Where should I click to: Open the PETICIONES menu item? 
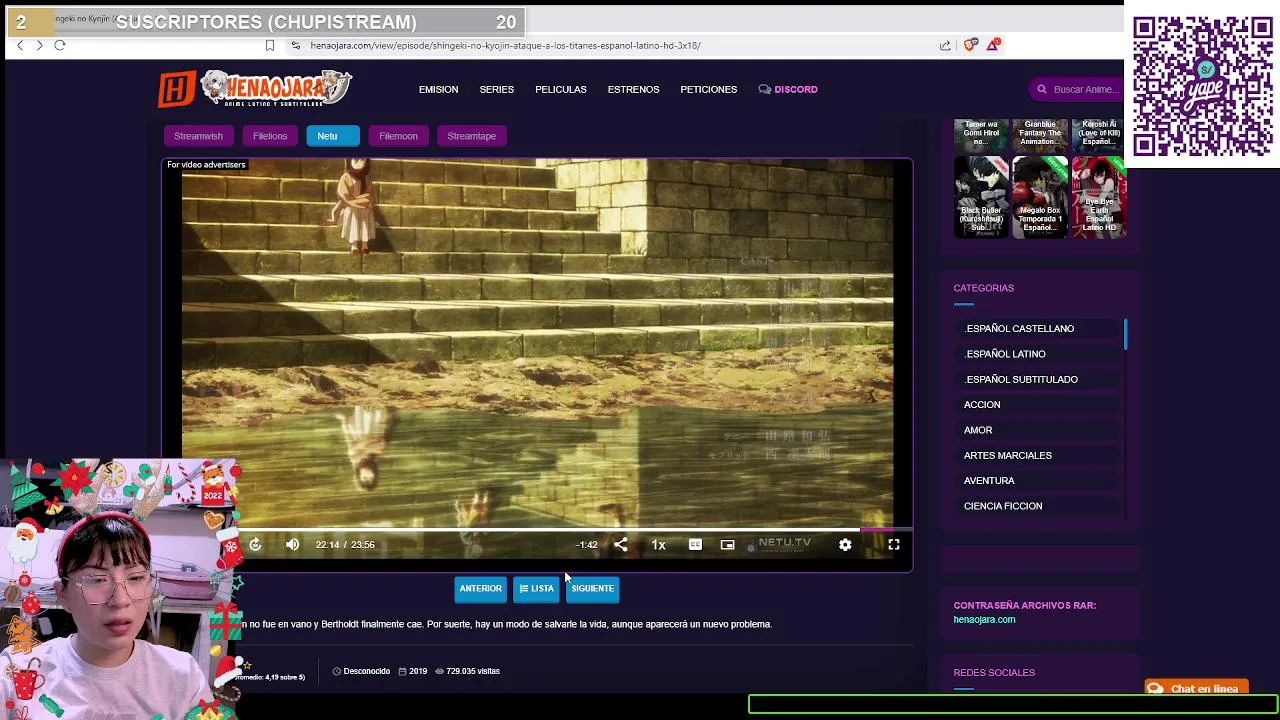point(708,89)
